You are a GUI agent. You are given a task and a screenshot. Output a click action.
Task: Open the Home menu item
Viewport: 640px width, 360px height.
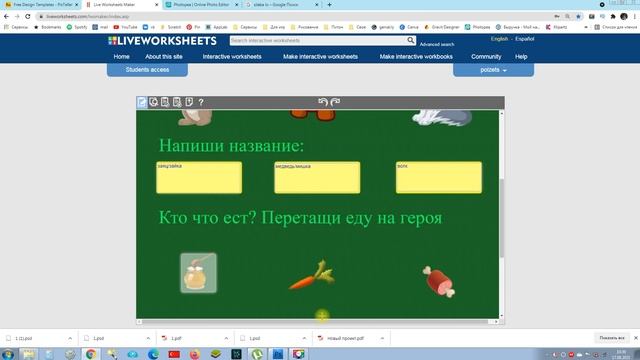122,57
